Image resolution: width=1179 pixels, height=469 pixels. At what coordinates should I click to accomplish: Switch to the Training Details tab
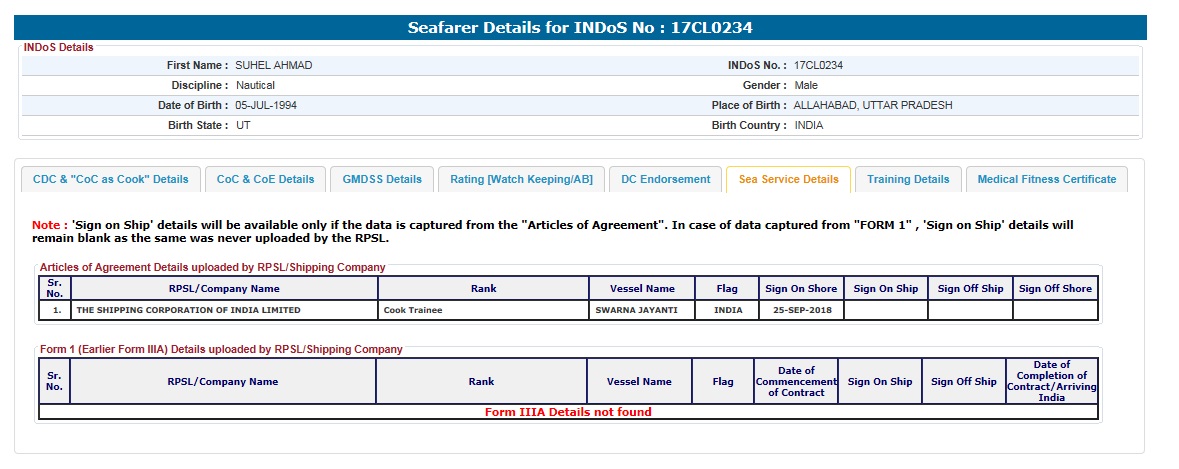click(907, 180)
